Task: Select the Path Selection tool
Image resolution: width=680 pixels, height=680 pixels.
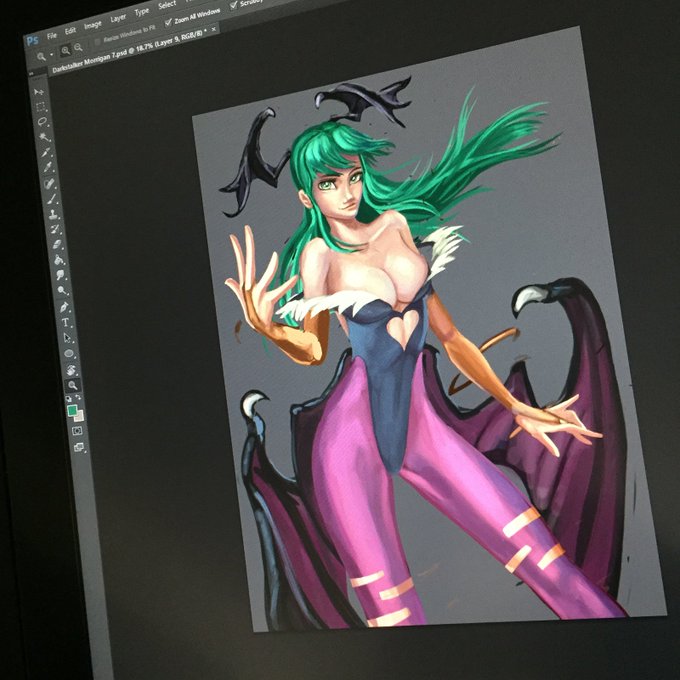Action: click(x=68, y=338)
